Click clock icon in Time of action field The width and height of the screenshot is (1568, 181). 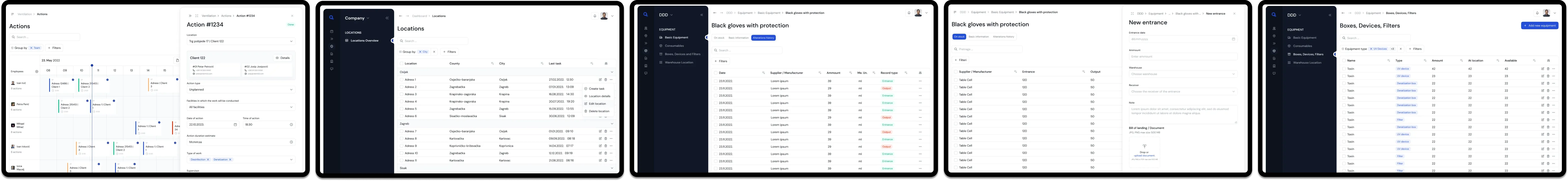tap(291, 125)
